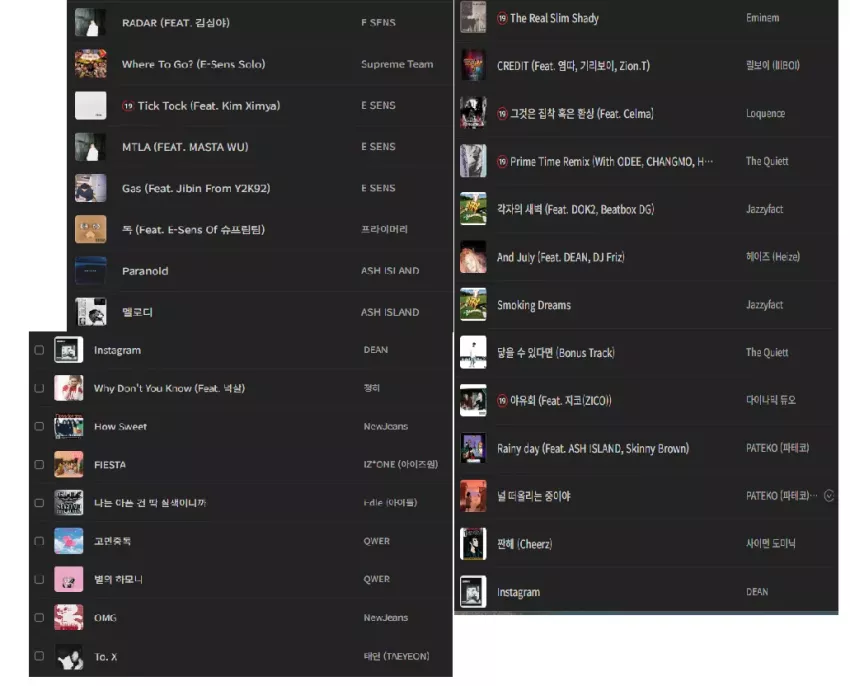
Task: Open artist 사이먼 도미닉
Action: point(770,543)
